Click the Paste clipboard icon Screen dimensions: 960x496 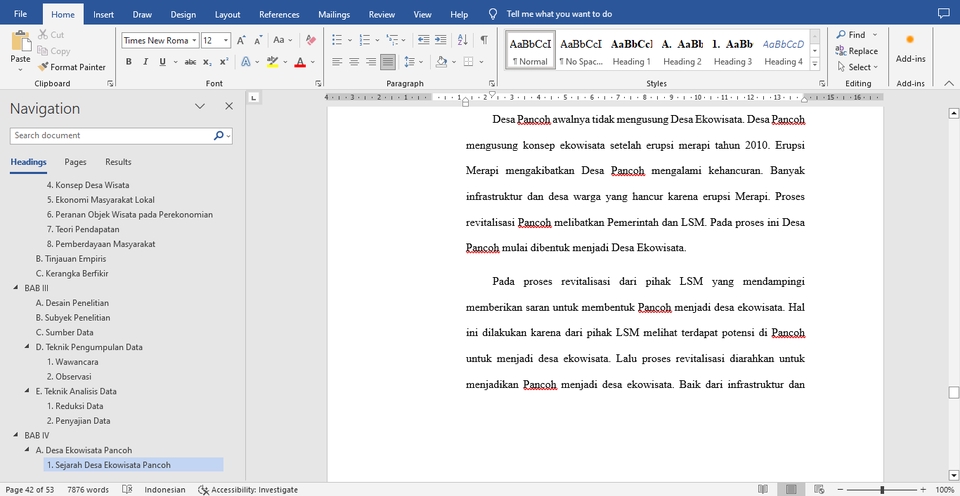(20, 42)
